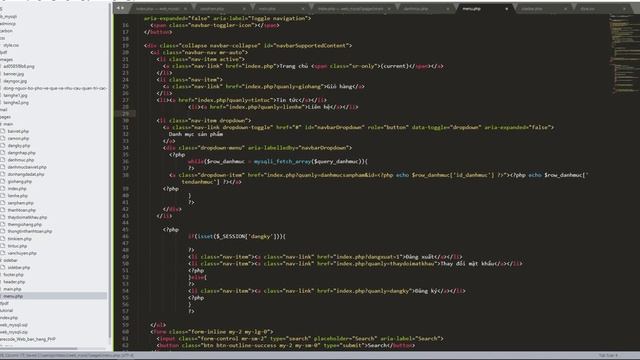Open sanpham.php in the sidebar
The height and width of the screenshot is (360, 640).
[20, 203]
